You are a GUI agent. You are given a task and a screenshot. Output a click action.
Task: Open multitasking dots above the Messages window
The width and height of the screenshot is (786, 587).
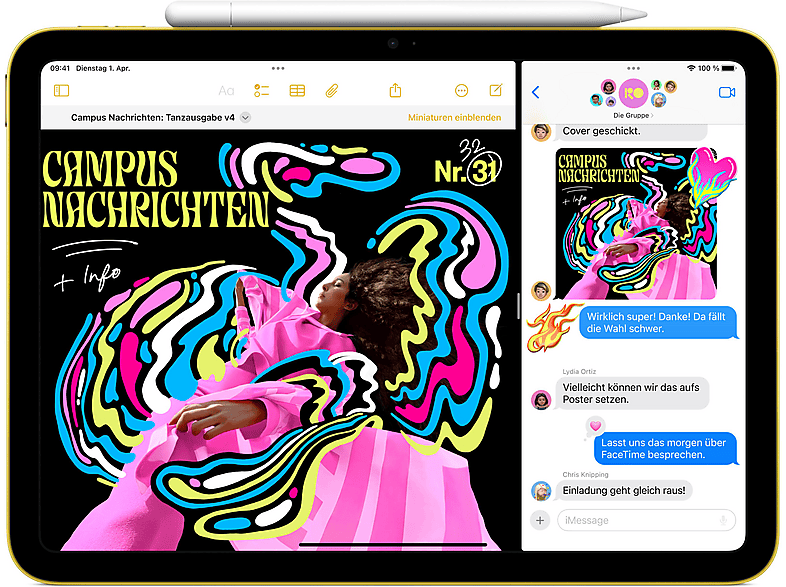(631, 68)
